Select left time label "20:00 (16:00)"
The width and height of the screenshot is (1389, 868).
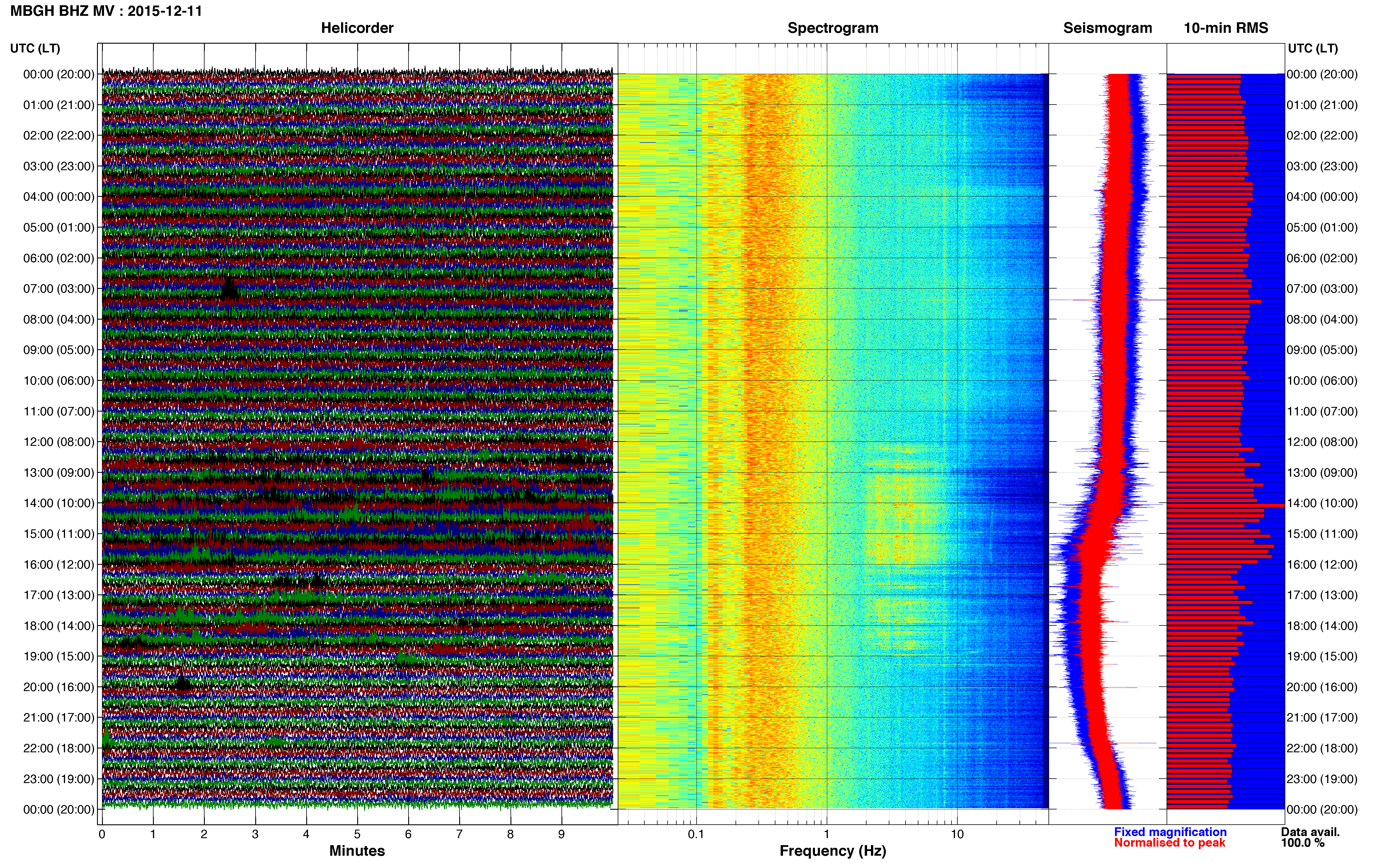pyautogui.click(x=59, y=687)
